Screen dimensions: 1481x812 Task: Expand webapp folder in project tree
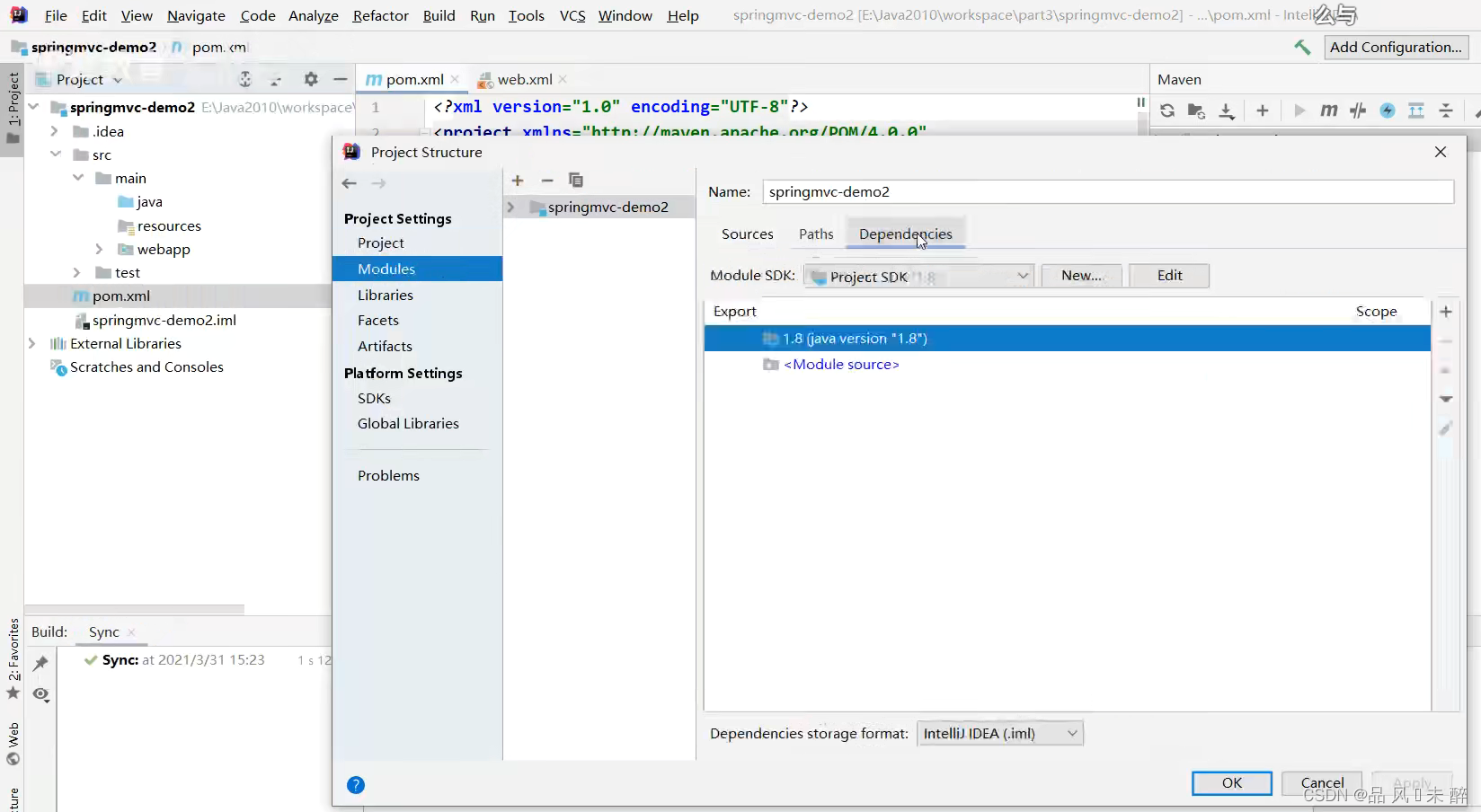[x=99, y=249]
